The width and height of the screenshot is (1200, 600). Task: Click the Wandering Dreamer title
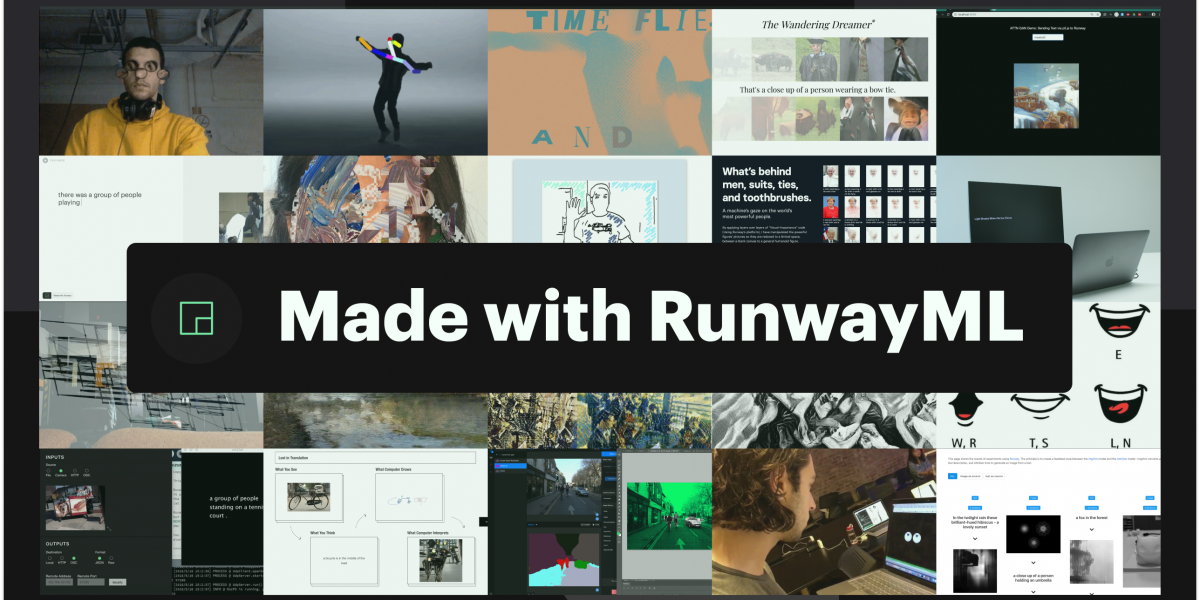823,24
